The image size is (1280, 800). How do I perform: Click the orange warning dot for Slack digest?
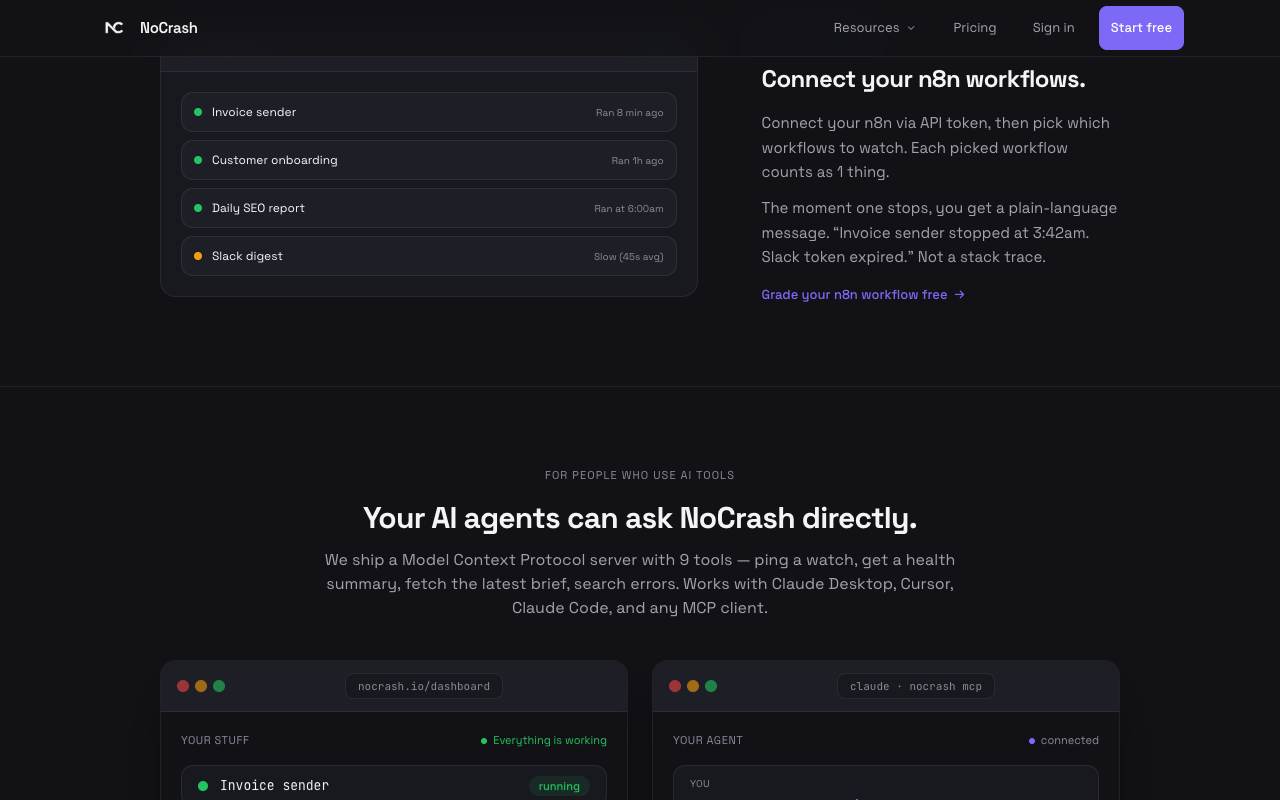tap(198, 256)
